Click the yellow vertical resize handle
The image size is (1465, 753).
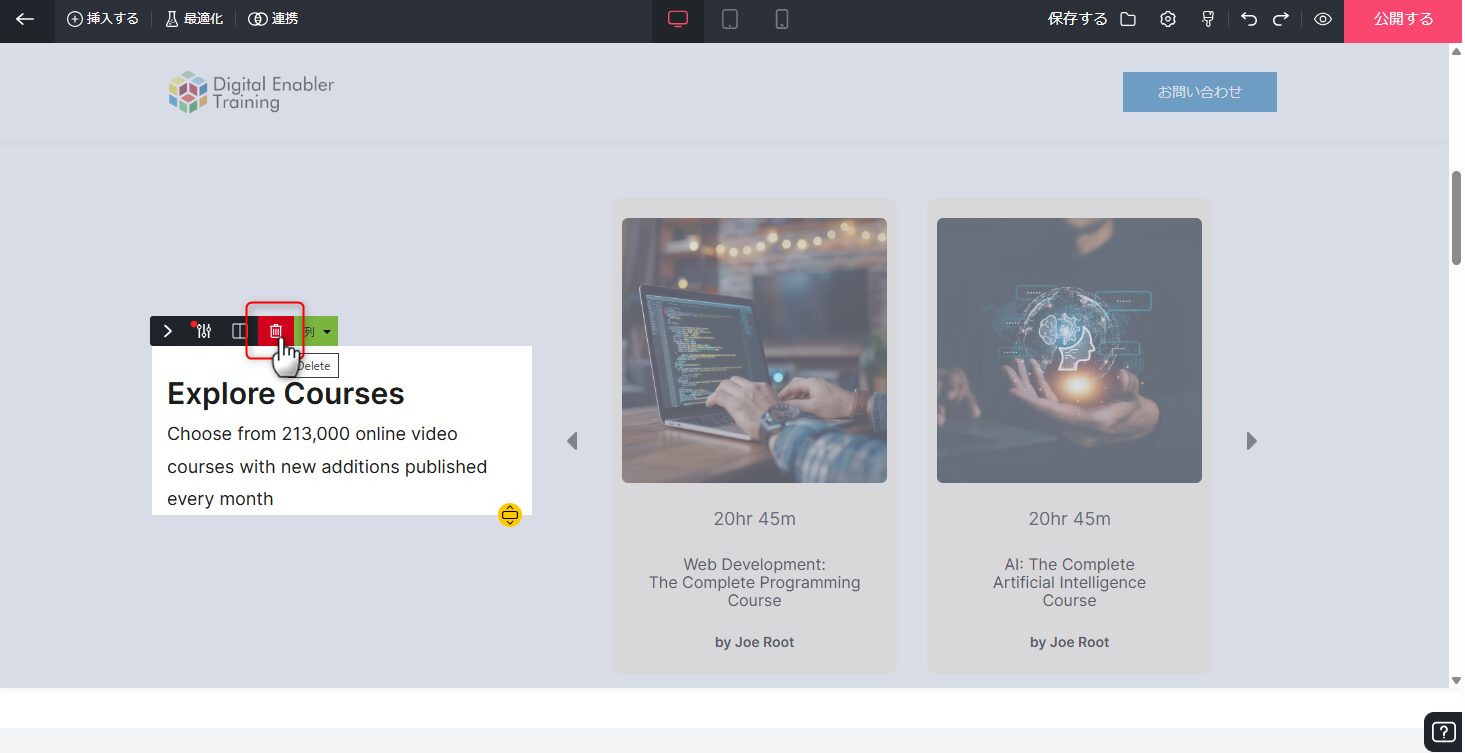pyautogui.click(x=510, y=515)
